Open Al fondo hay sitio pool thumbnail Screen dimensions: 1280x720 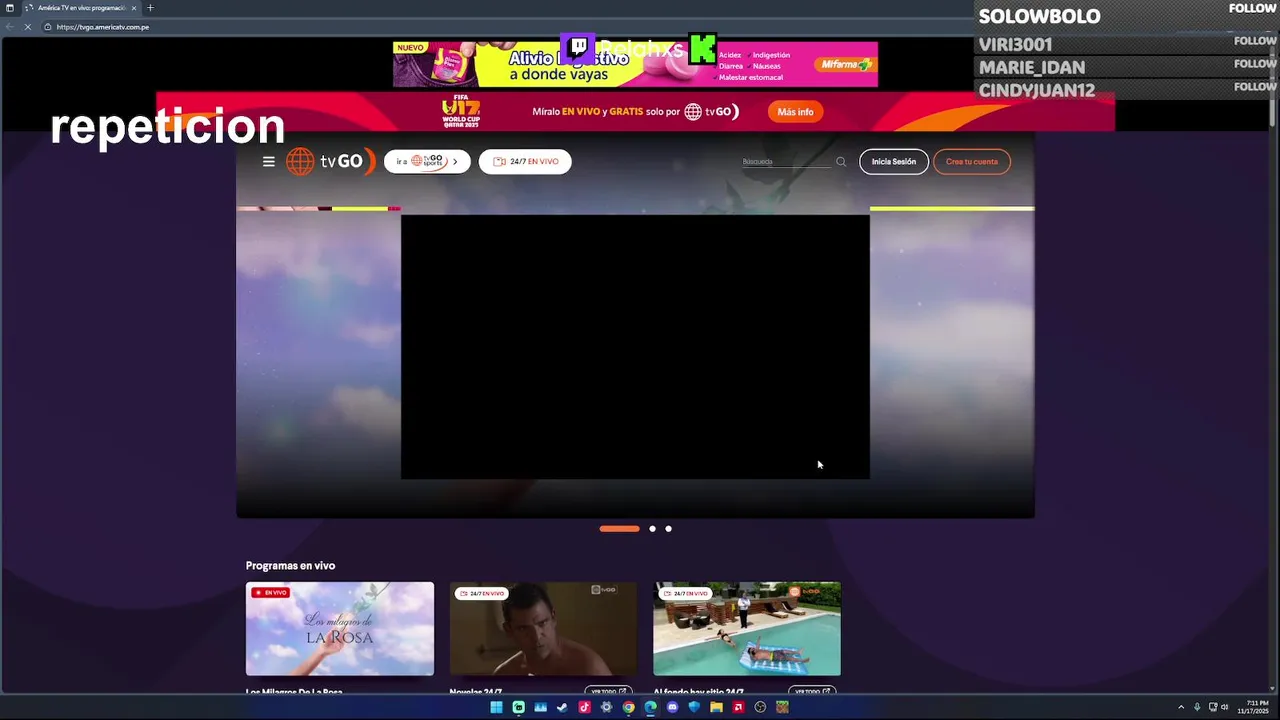[747, 629]
